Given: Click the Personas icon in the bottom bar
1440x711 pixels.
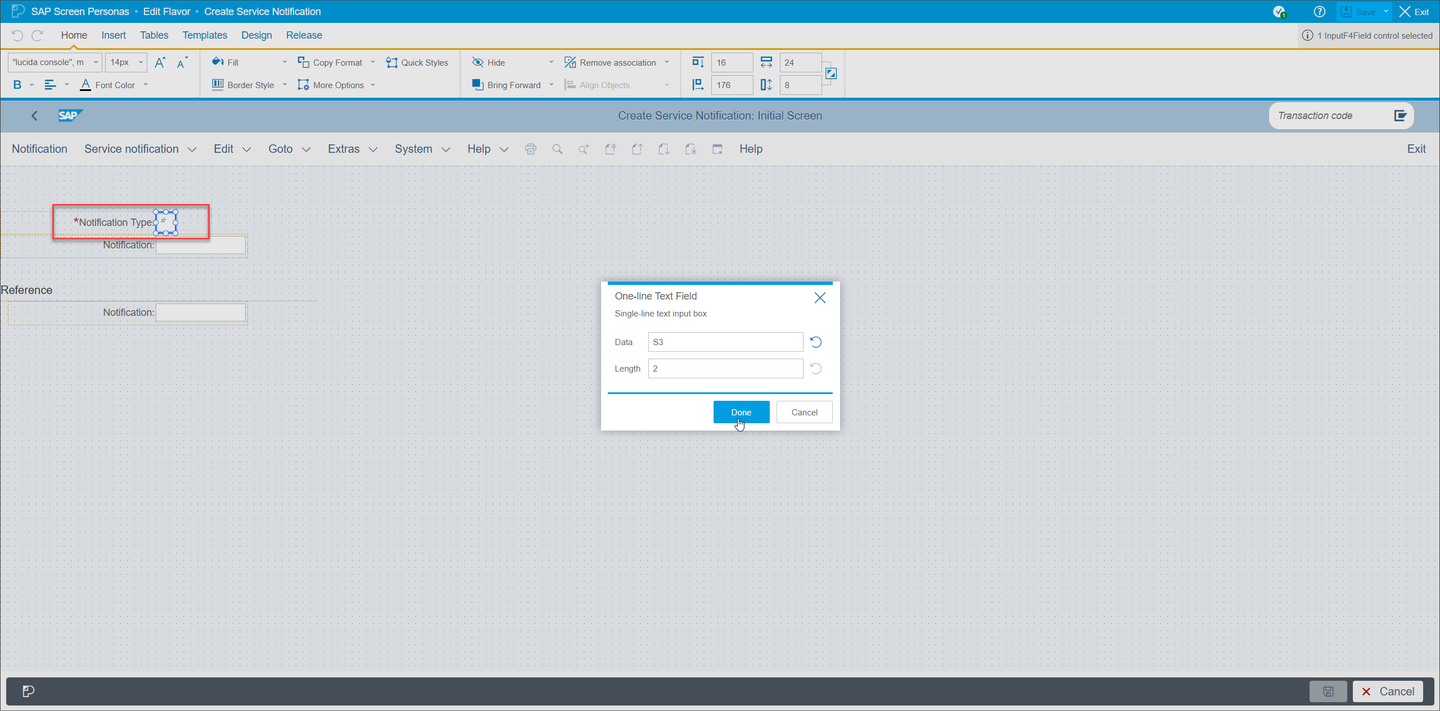Looking at the screenshot, I should (29, 691).
